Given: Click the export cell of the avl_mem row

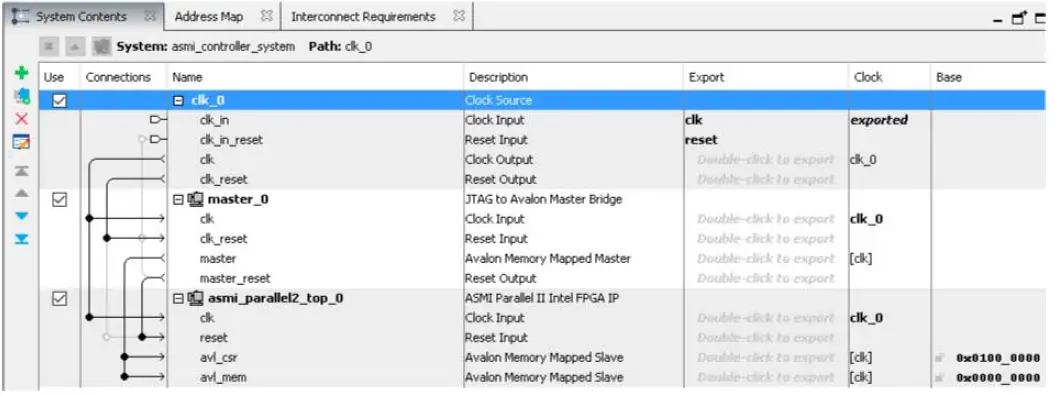Looking at the screenshot, I should tap(766, 377).
